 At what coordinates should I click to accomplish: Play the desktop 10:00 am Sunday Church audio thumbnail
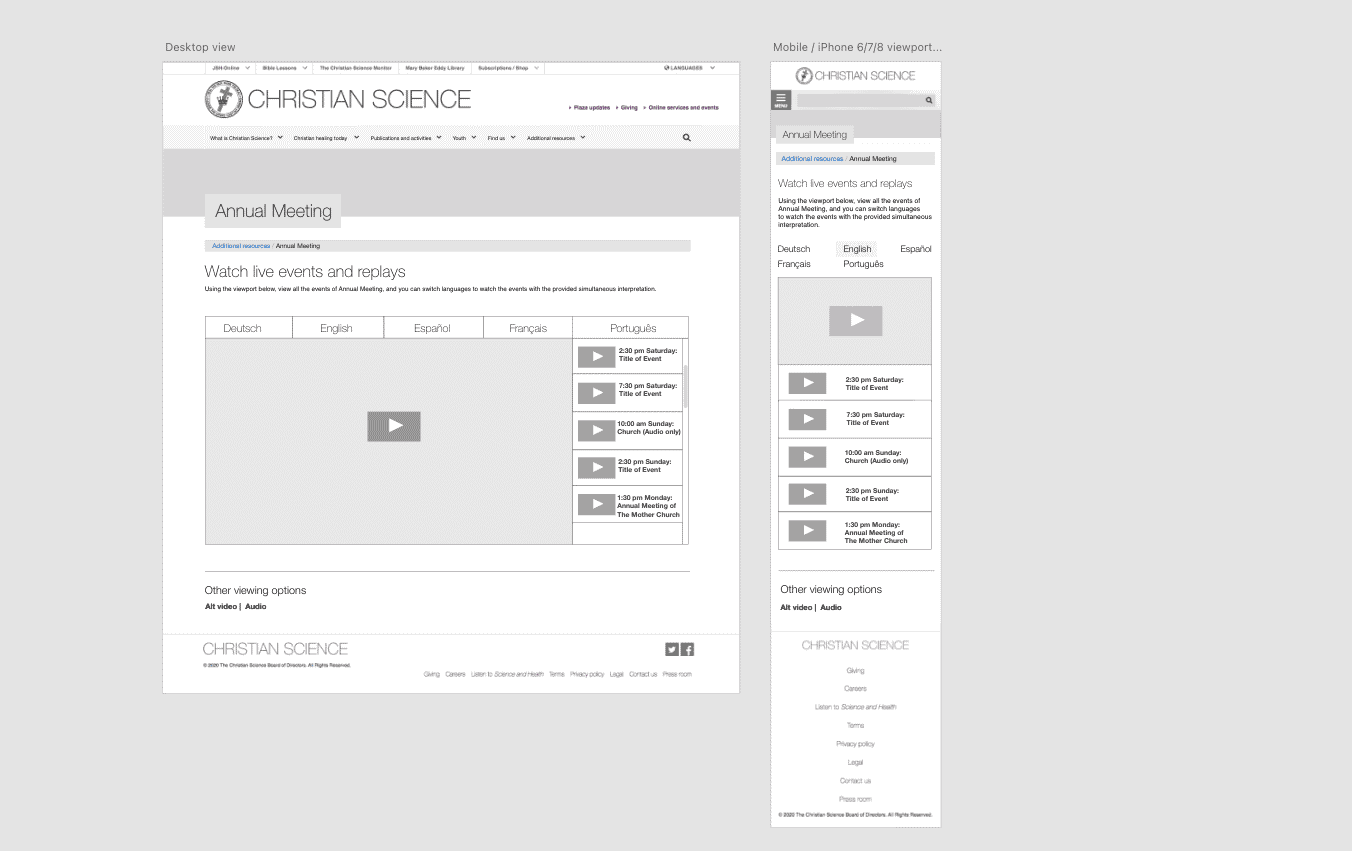pyautogui.click(x=597, y=430)
